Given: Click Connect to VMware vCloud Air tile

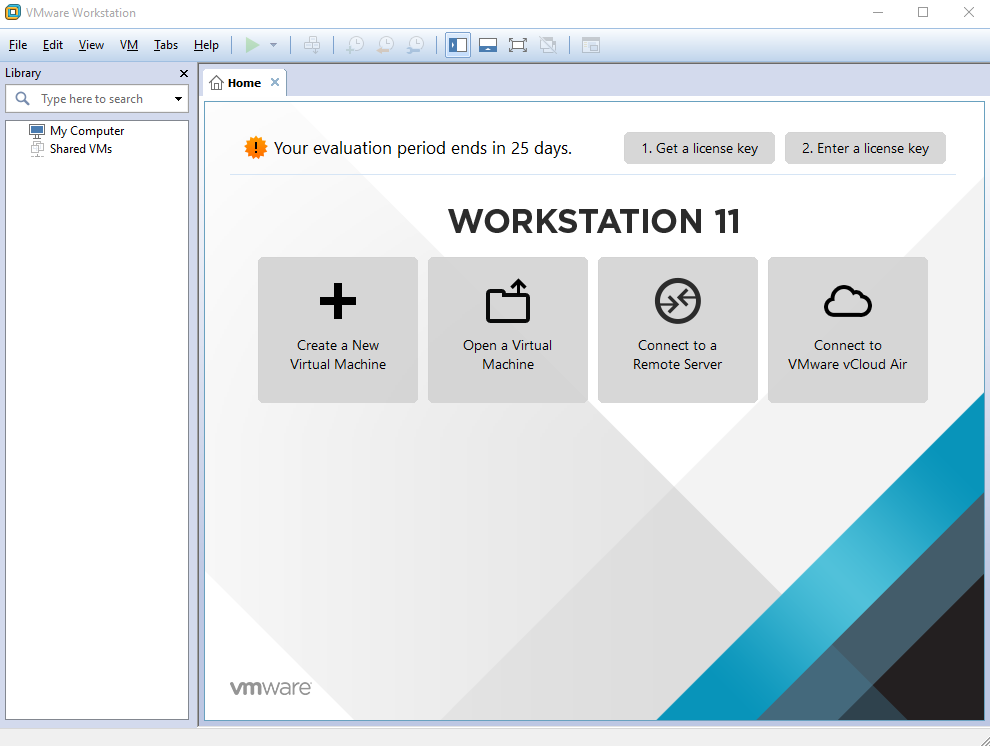Looking at the screenshot, I should pyautogui.click(x=847, y=329).
